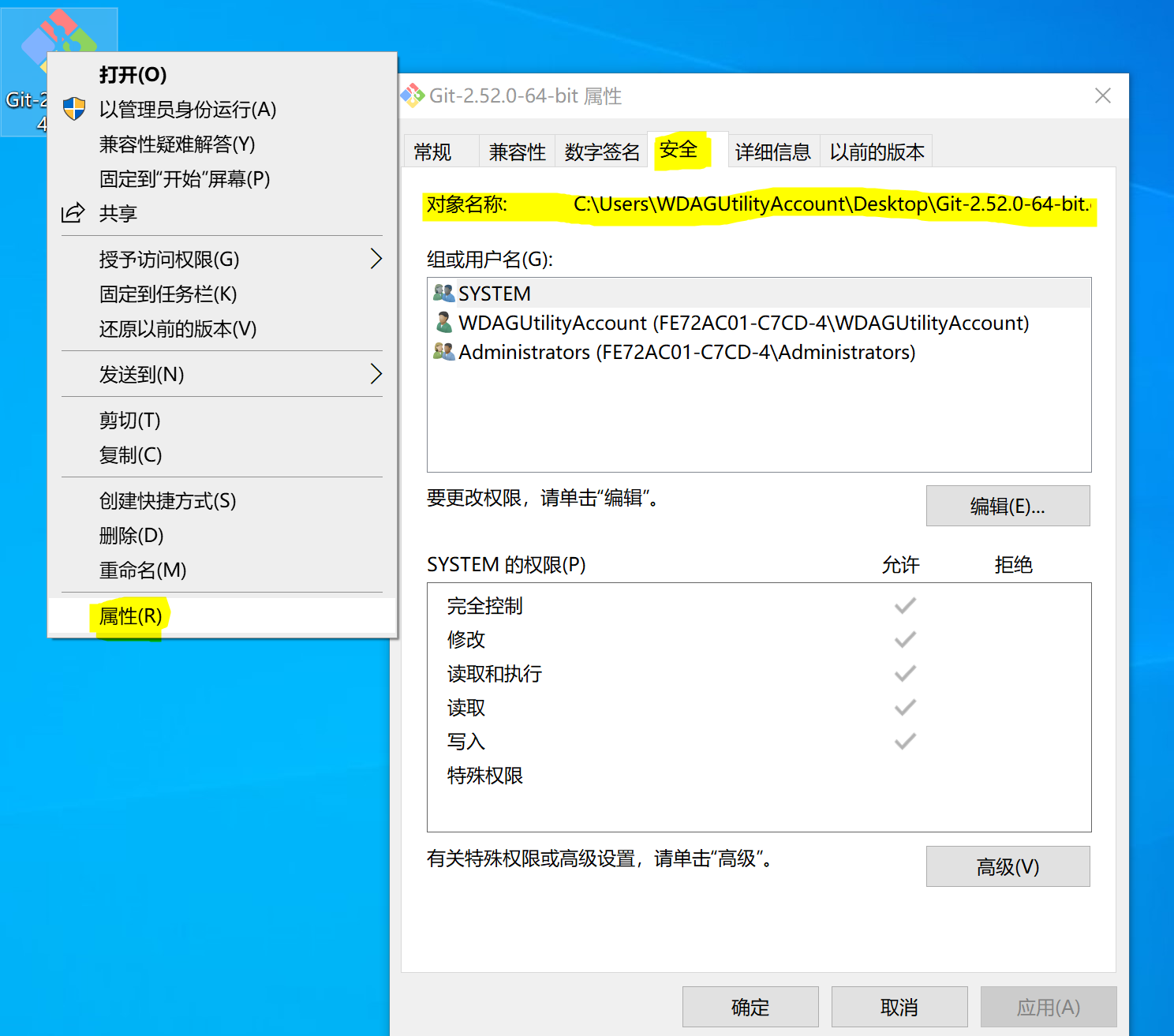The image size is (1174, 1036).
Task: Click the SYSTEM group icon in user list
Action: tap(443, 293)
